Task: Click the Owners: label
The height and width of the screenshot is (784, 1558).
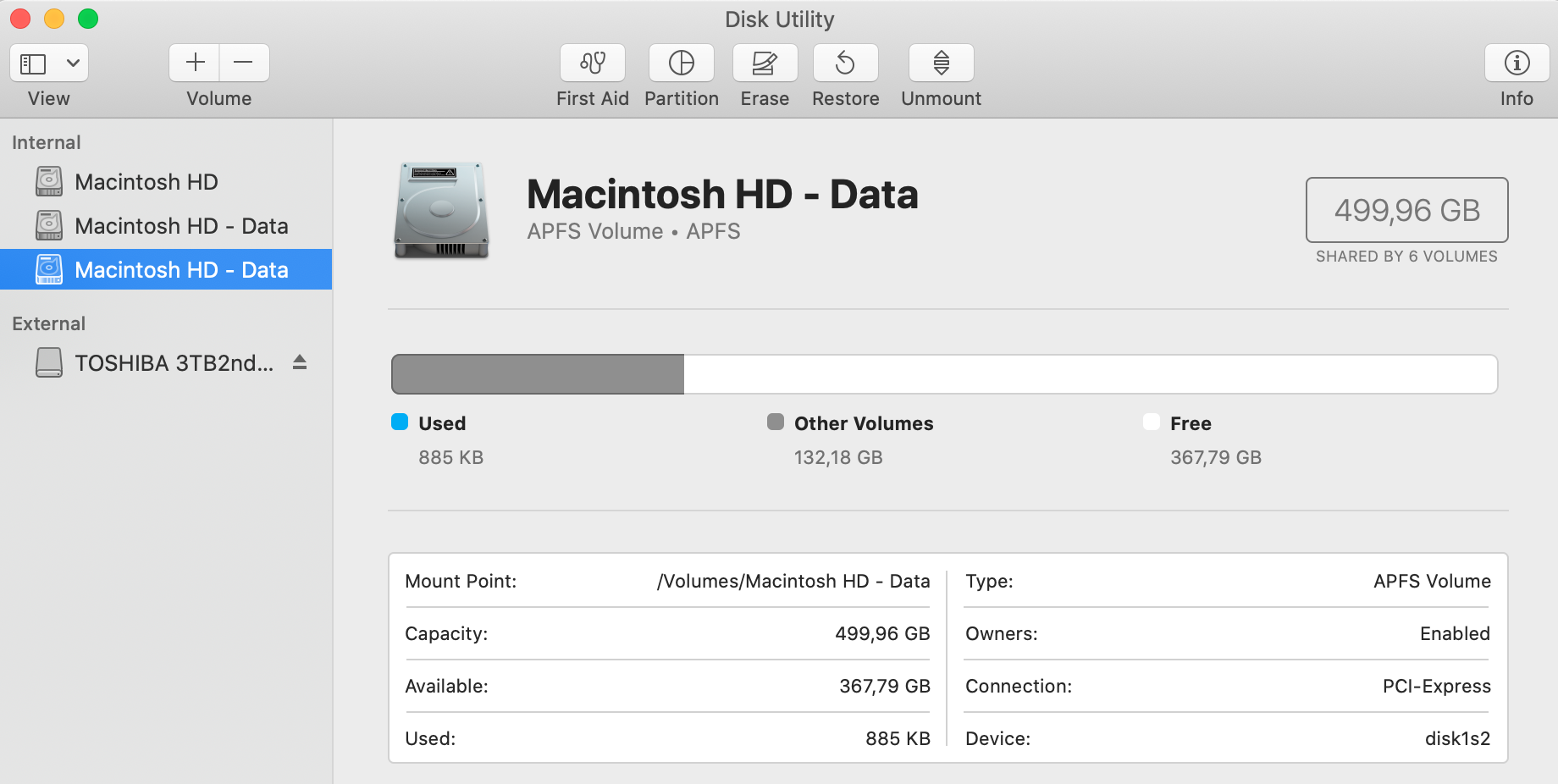Action: 1002,633
